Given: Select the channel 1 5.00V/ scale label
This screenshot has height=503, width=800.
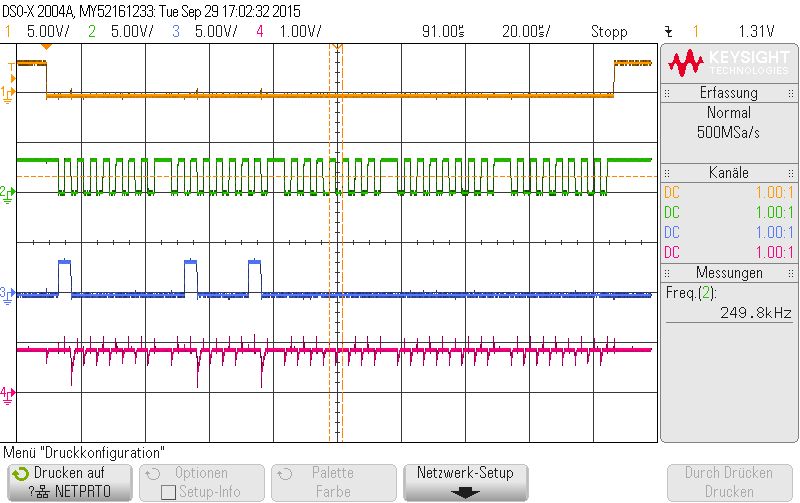Looking at the screenshot, I should pyautogui.click(x=48, y=32).
